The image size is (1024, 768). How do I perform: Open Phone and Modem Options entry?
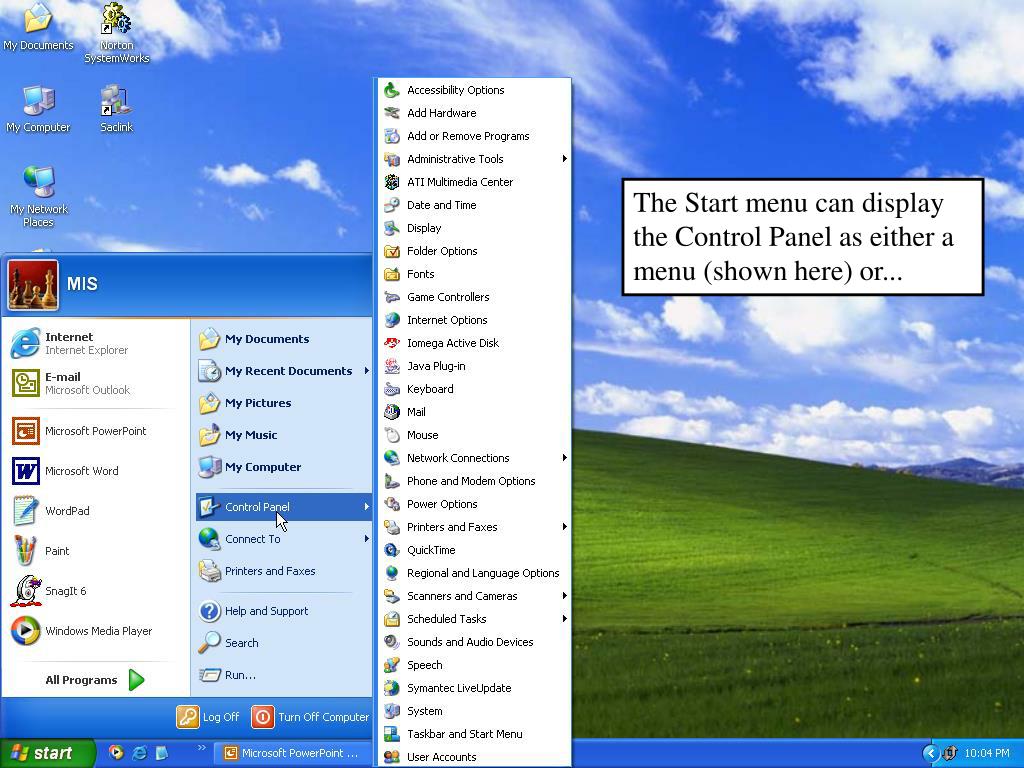tap(471, 481)
